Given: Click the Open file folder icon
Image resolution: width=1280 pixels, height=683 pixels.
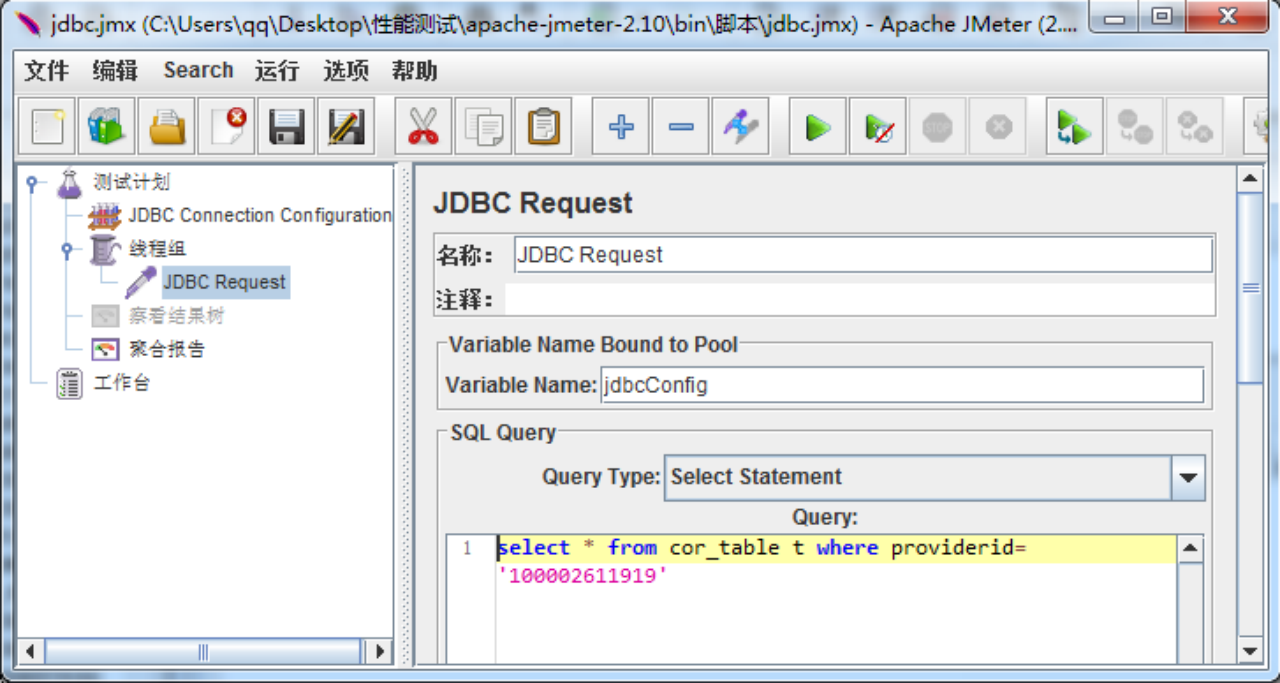Looking at the screenshot, I should tap(166, 127).
